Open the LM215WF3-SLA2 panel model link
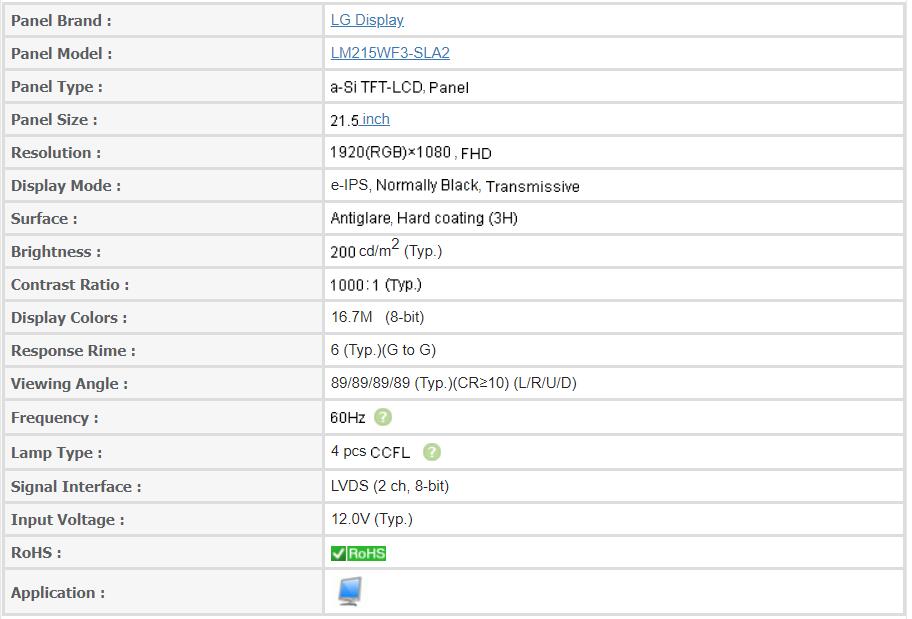912x619 pixels. (390, 53)
